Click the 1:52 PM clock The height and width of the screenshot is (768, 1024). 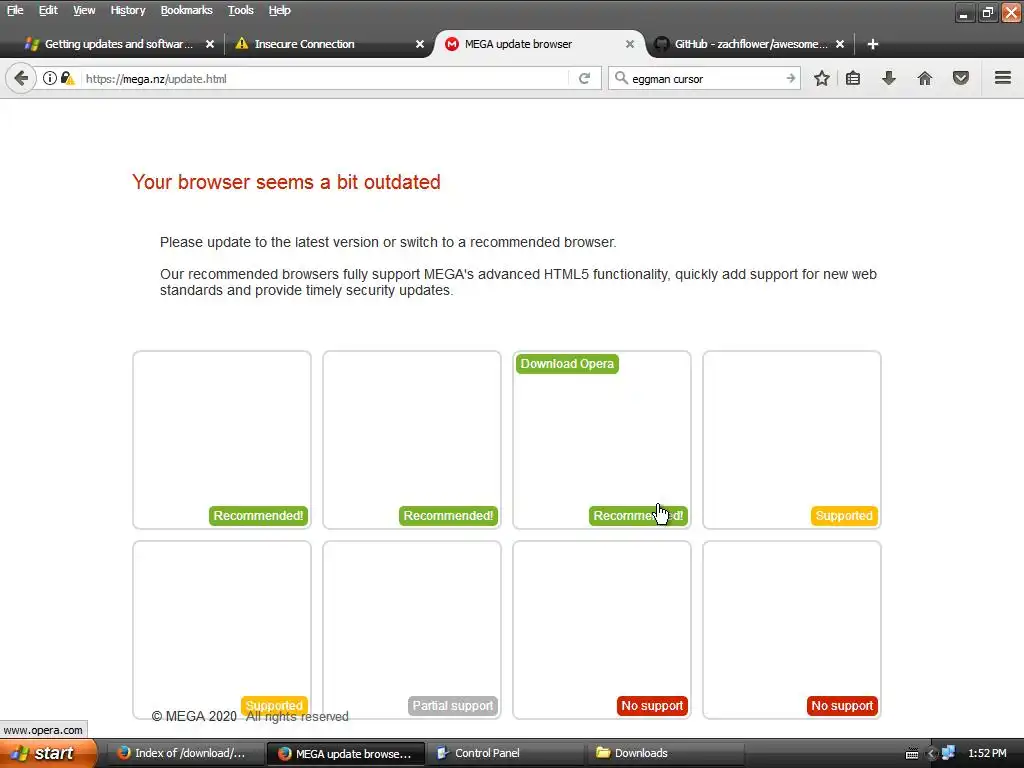coord(987,753)
